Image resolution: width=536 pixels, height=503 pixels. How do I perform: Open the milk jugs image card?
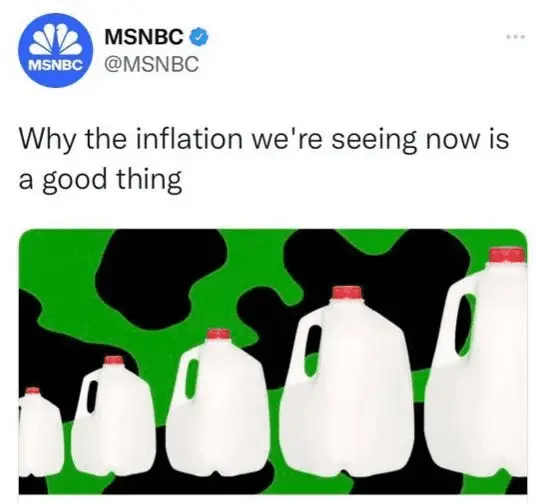(273, 361)
